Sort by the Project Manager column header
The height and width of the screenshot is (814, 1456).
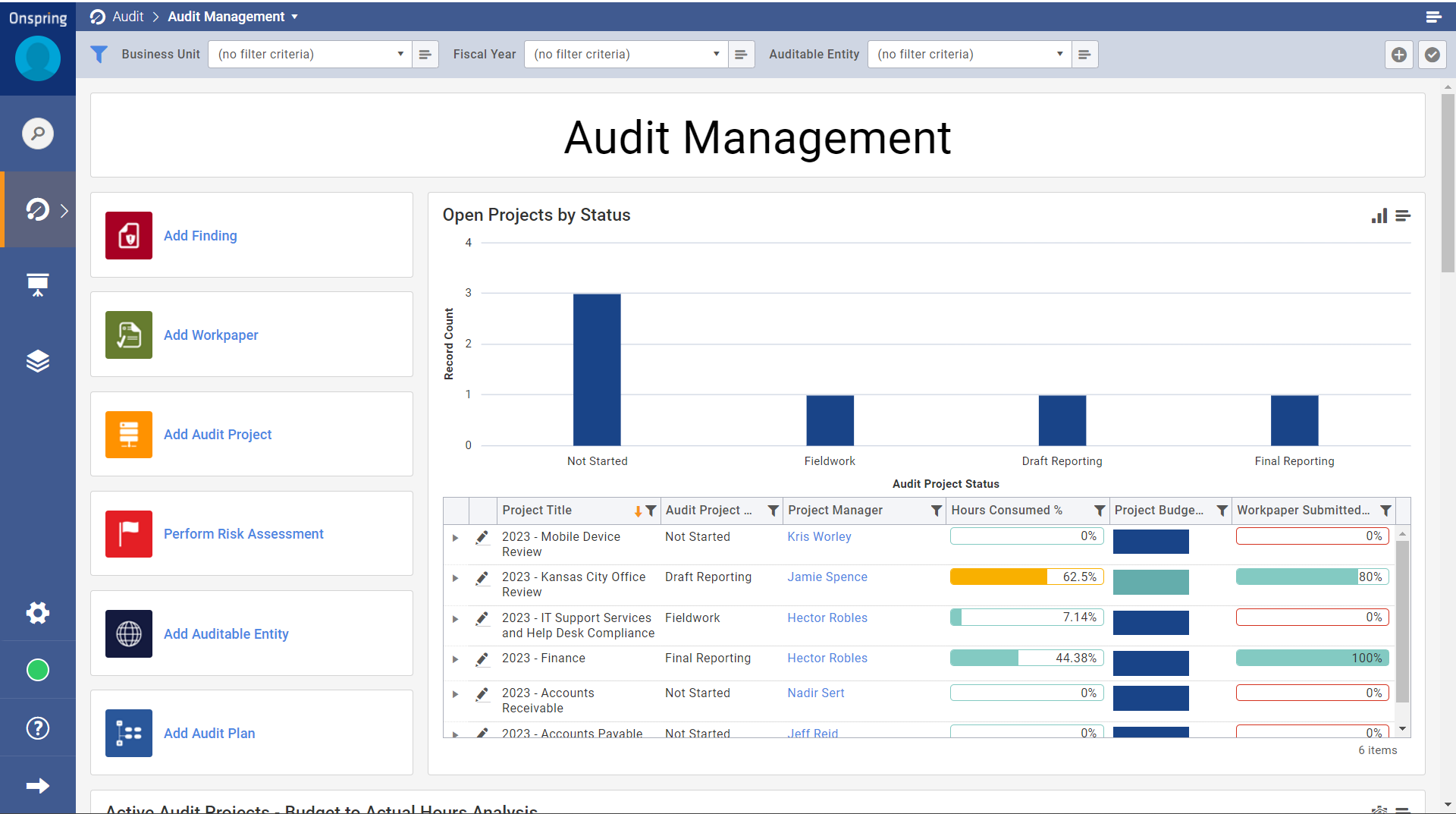click(x=835, y=511)
